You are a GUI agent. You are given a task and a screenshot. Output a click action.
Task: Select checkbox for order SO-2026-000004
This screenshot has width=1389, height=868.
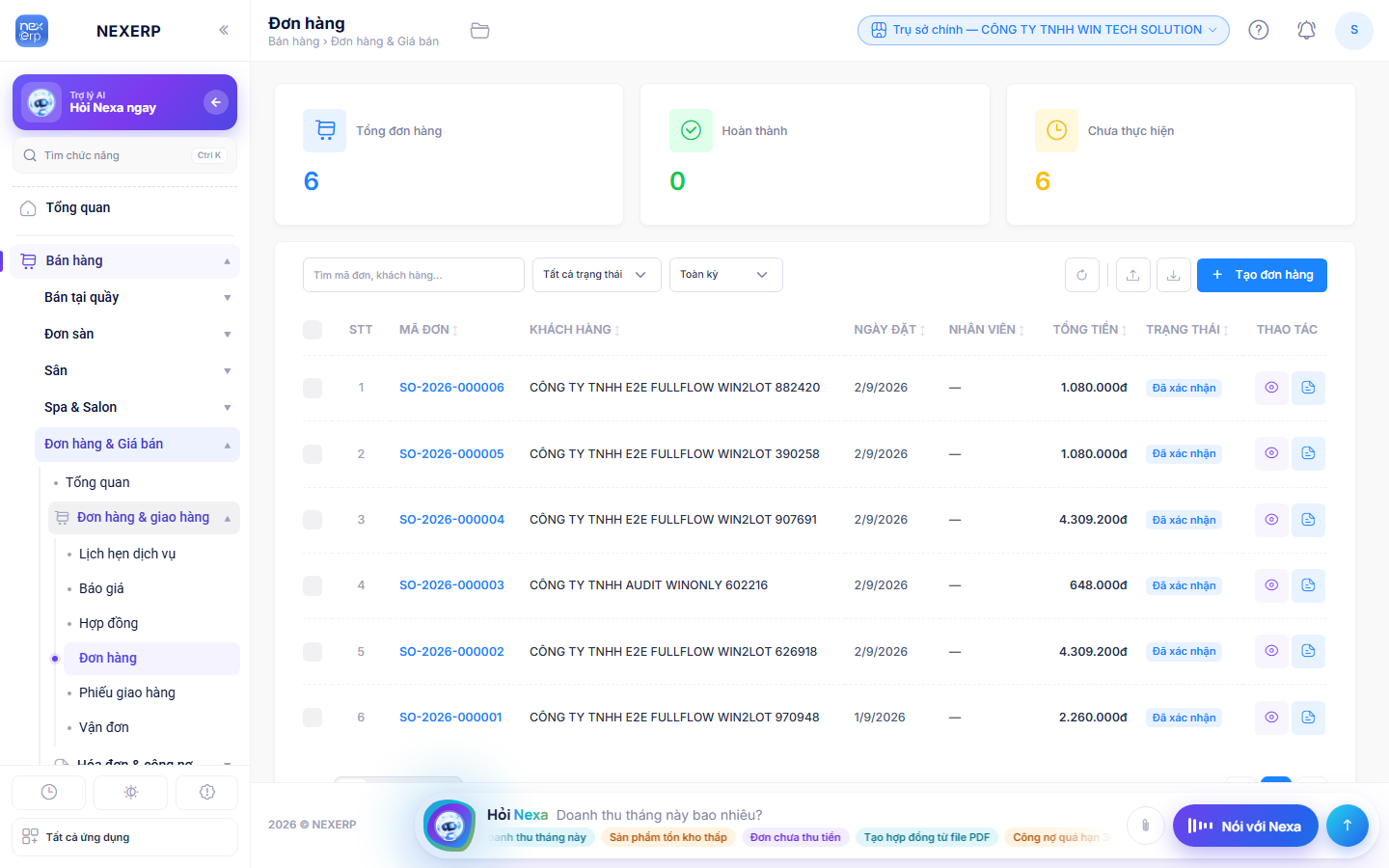click(313, 520)
